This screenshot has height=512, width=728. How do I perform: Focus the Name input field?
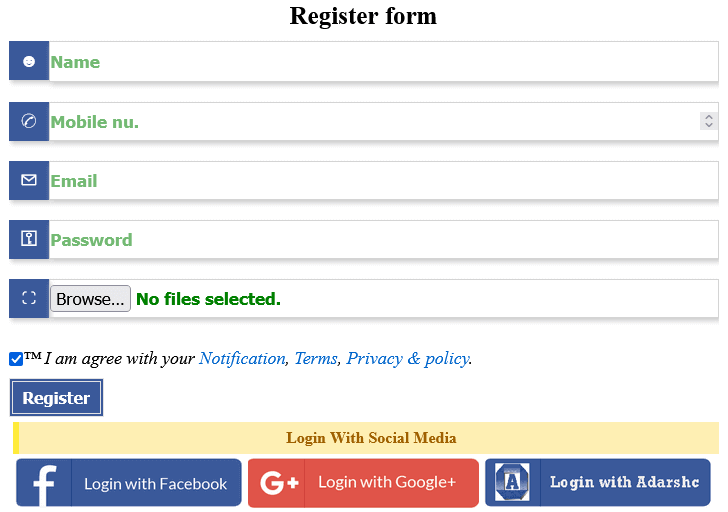(380, 62)
